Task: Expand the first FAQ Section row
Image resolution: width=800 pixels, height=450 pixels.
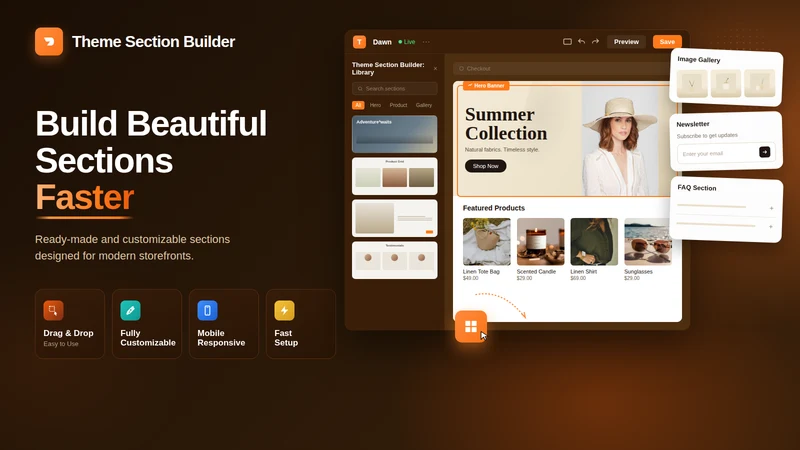Action: pyautogui.click(x=771, y=208)
